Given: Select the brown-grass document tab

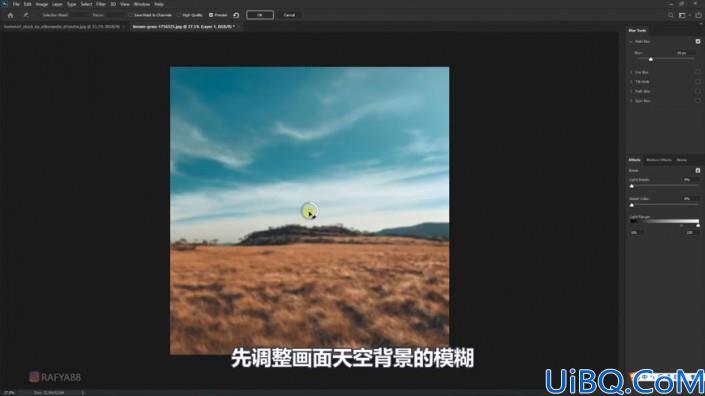Looking at the screenshot, I should [183, 27].
